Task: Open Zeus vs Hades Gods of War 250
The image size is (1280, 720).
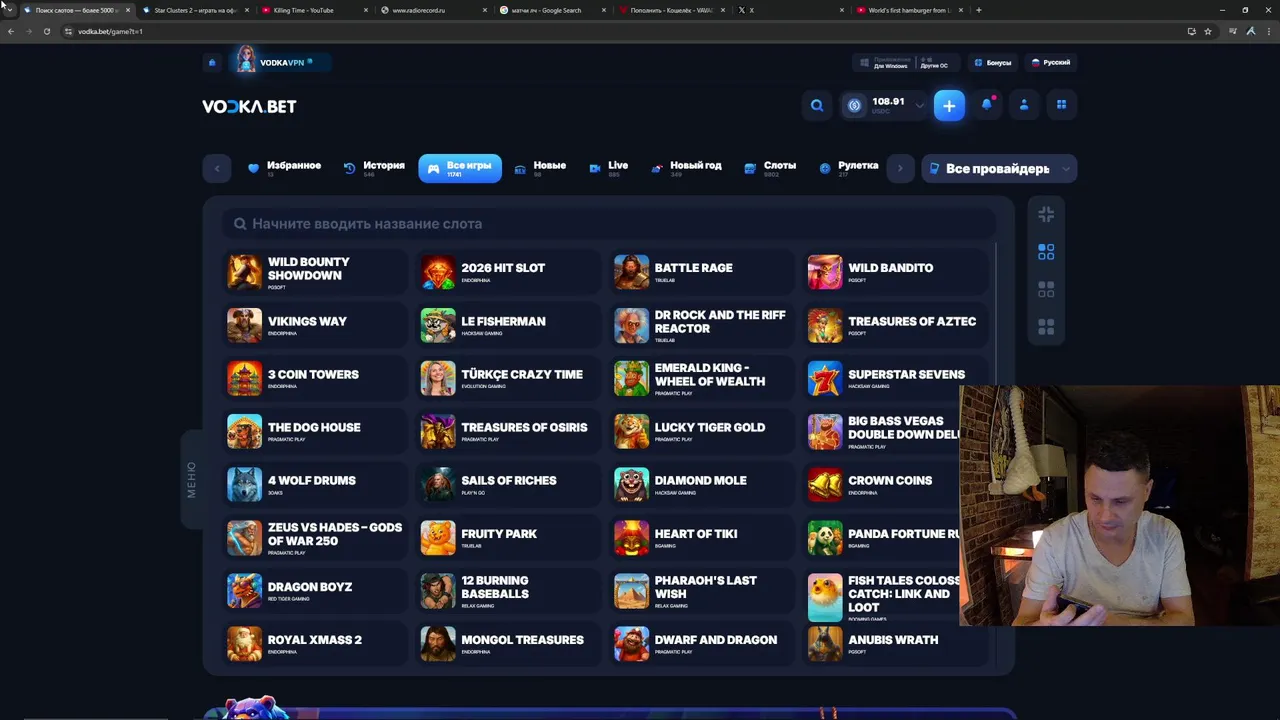Action: [313, 538]
